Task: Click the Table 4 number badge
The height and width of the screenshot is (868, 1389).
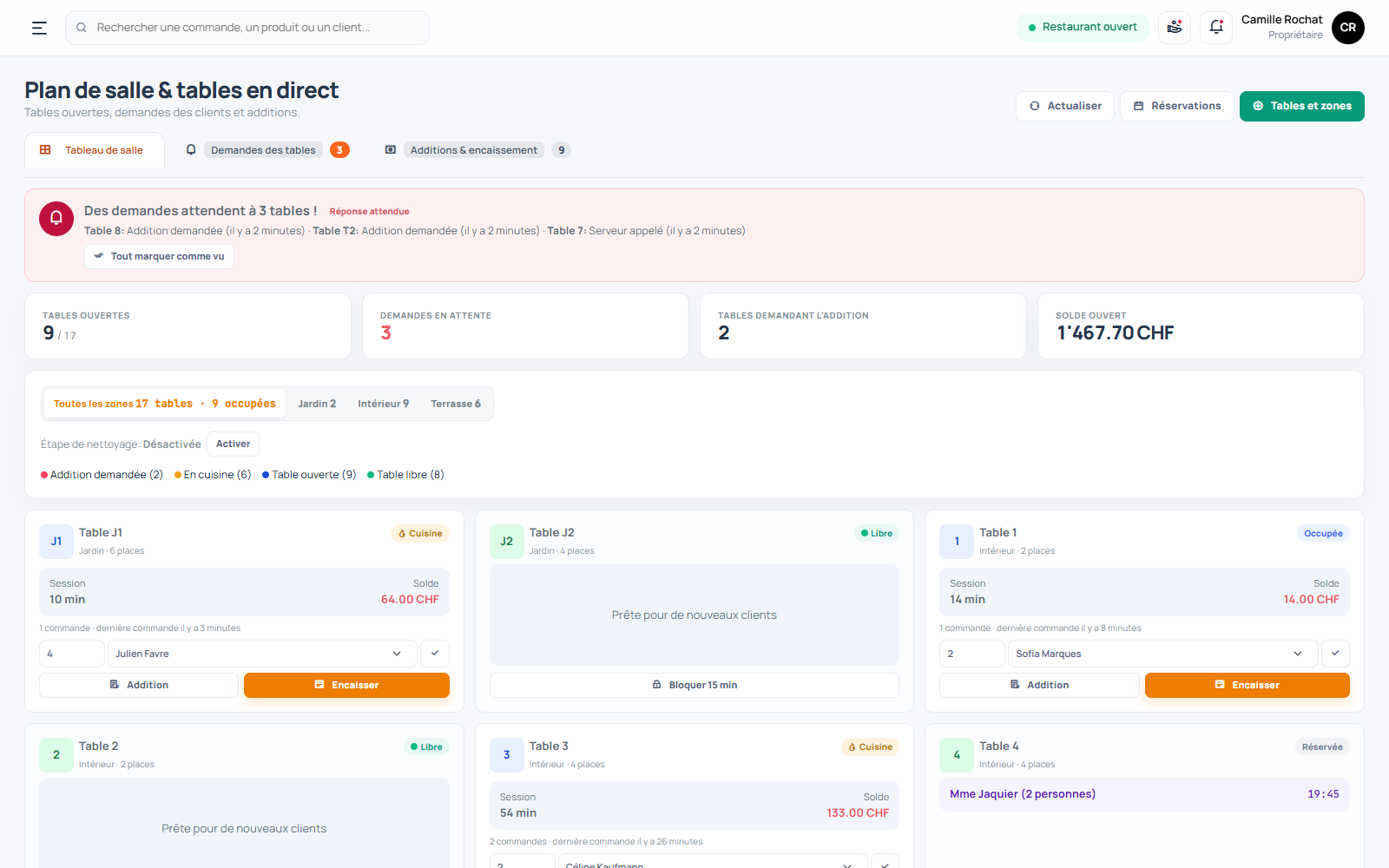Action: pos(957,755)
